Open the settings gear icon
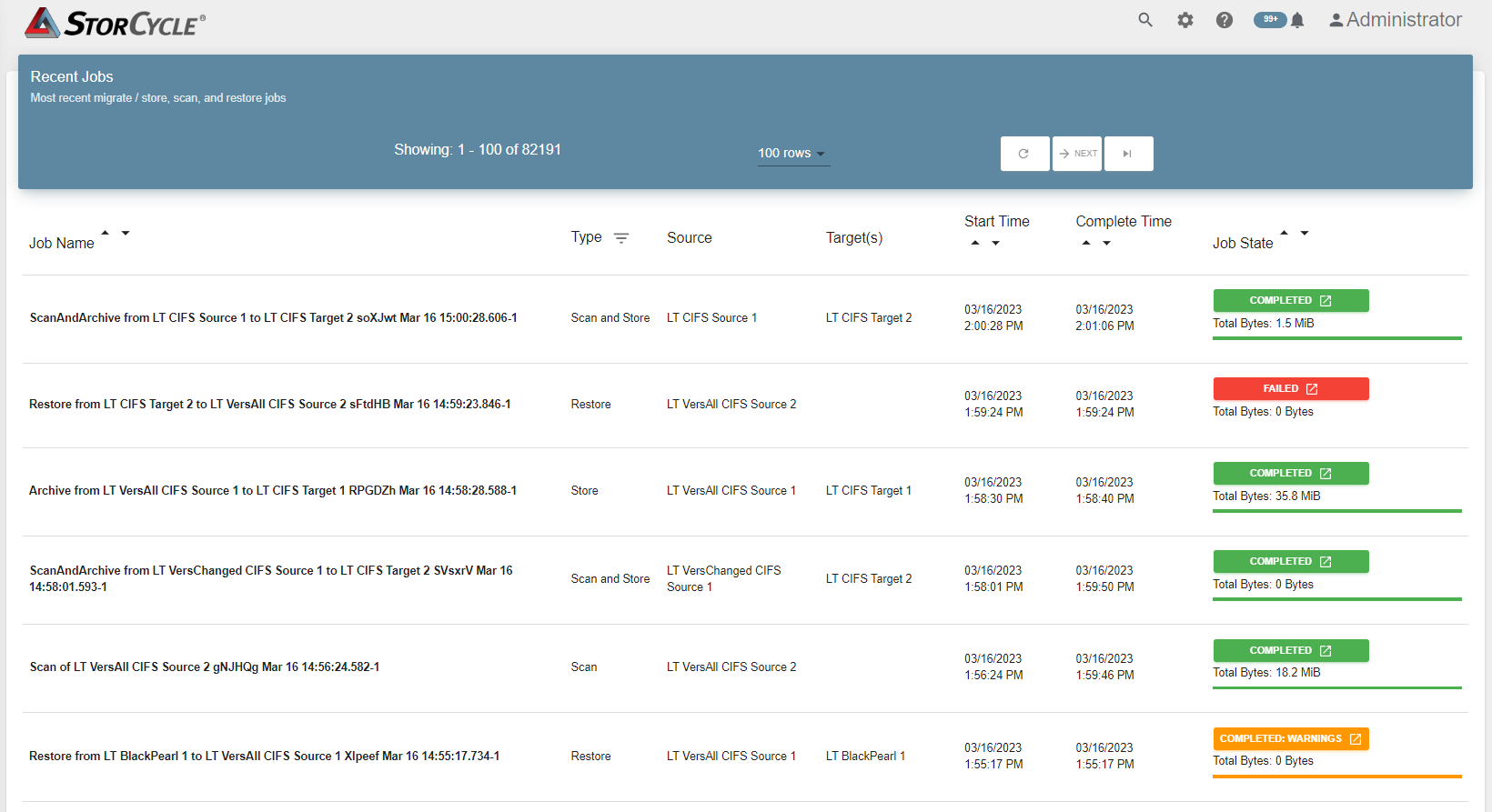This screenshot has height=812, width=1492. [x=1185, y=20]
